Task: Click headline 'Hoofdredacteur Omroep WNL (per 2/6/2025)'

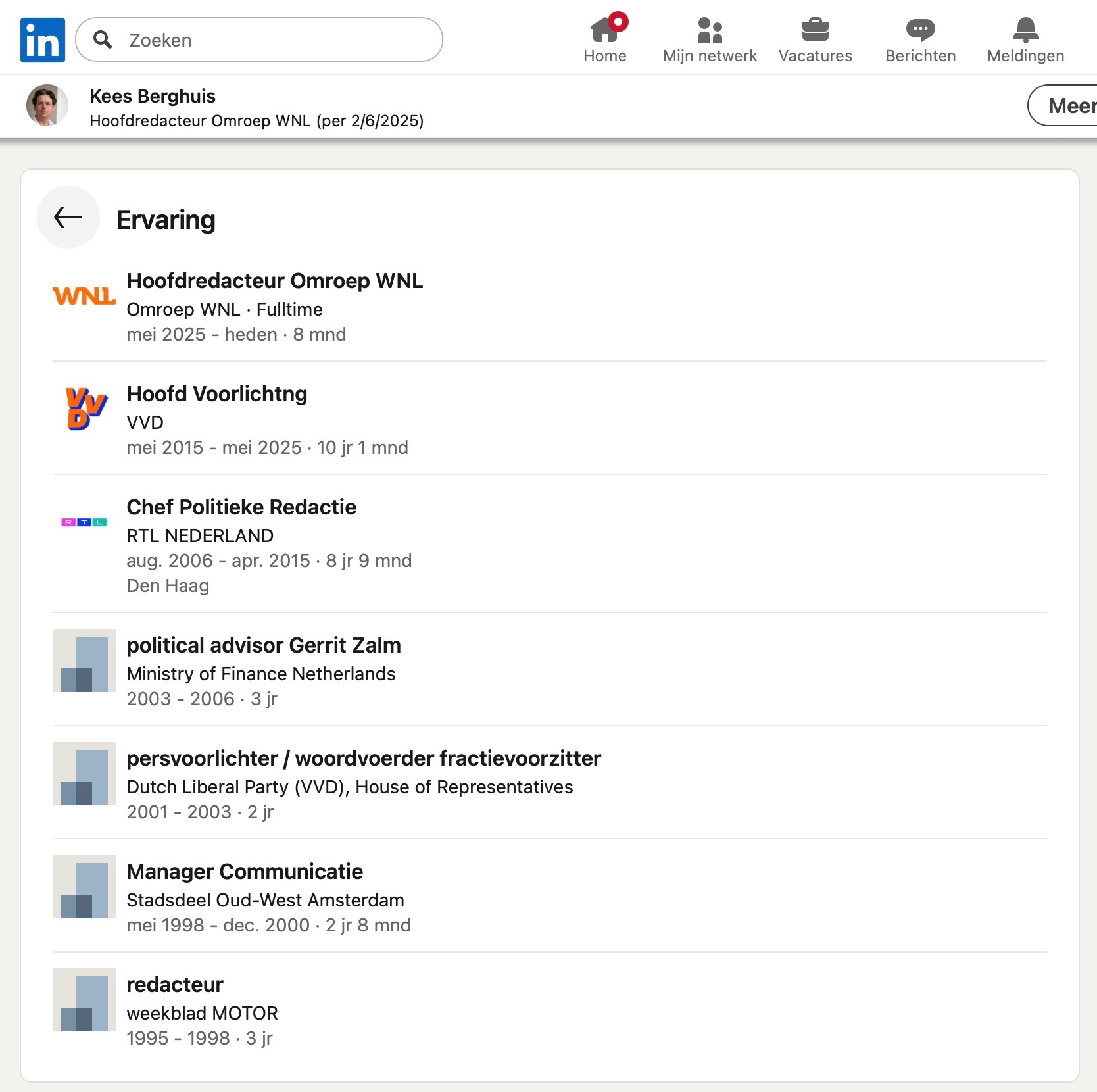Action: (256, 121)
